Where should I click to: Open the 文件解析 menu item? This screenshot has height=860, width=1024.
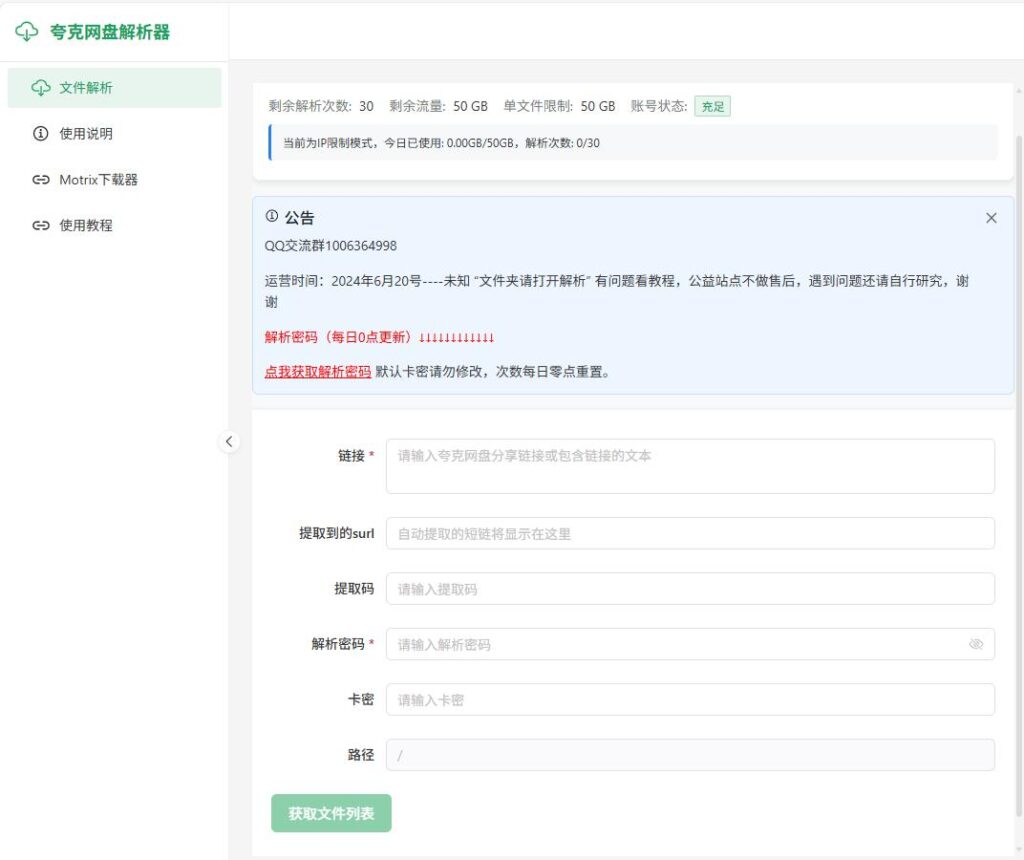point(114,88)
